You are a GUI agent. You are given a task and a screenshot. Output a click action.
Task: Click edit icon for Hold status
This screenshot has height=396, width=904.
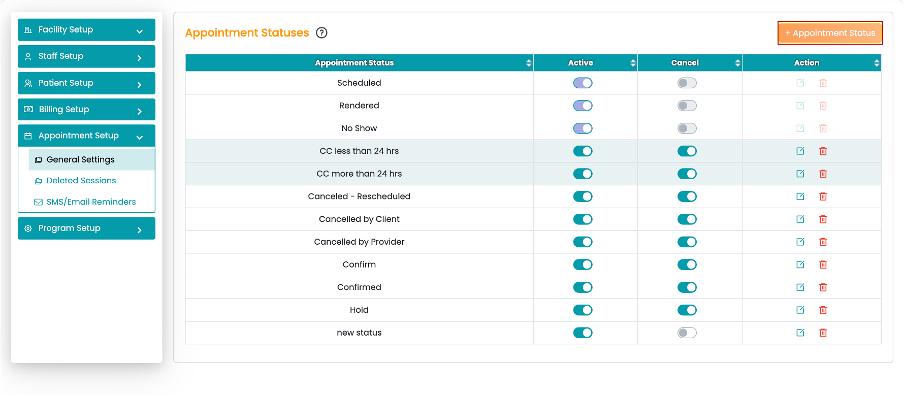point(800,310)
